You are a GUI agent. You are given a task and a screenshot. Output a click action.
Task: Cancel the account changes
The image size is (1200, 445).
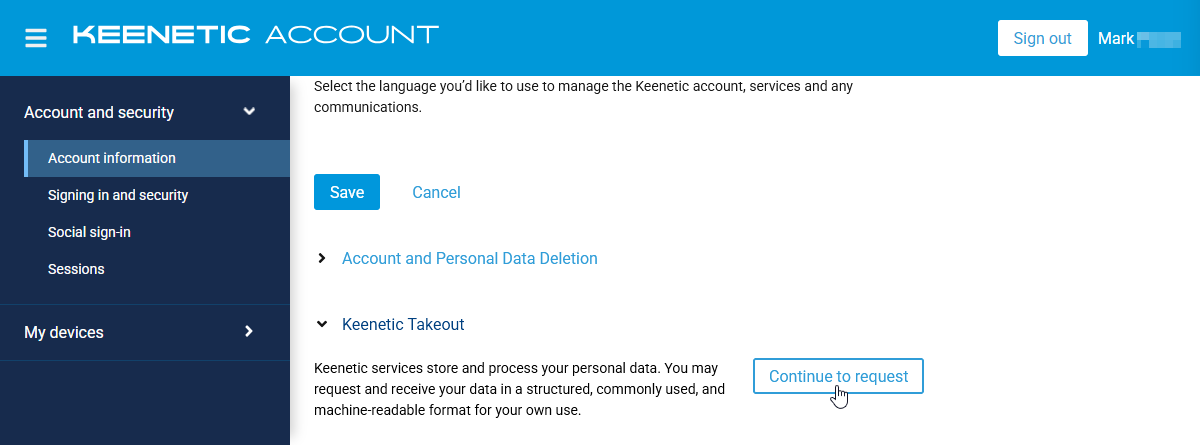(436, 192)
